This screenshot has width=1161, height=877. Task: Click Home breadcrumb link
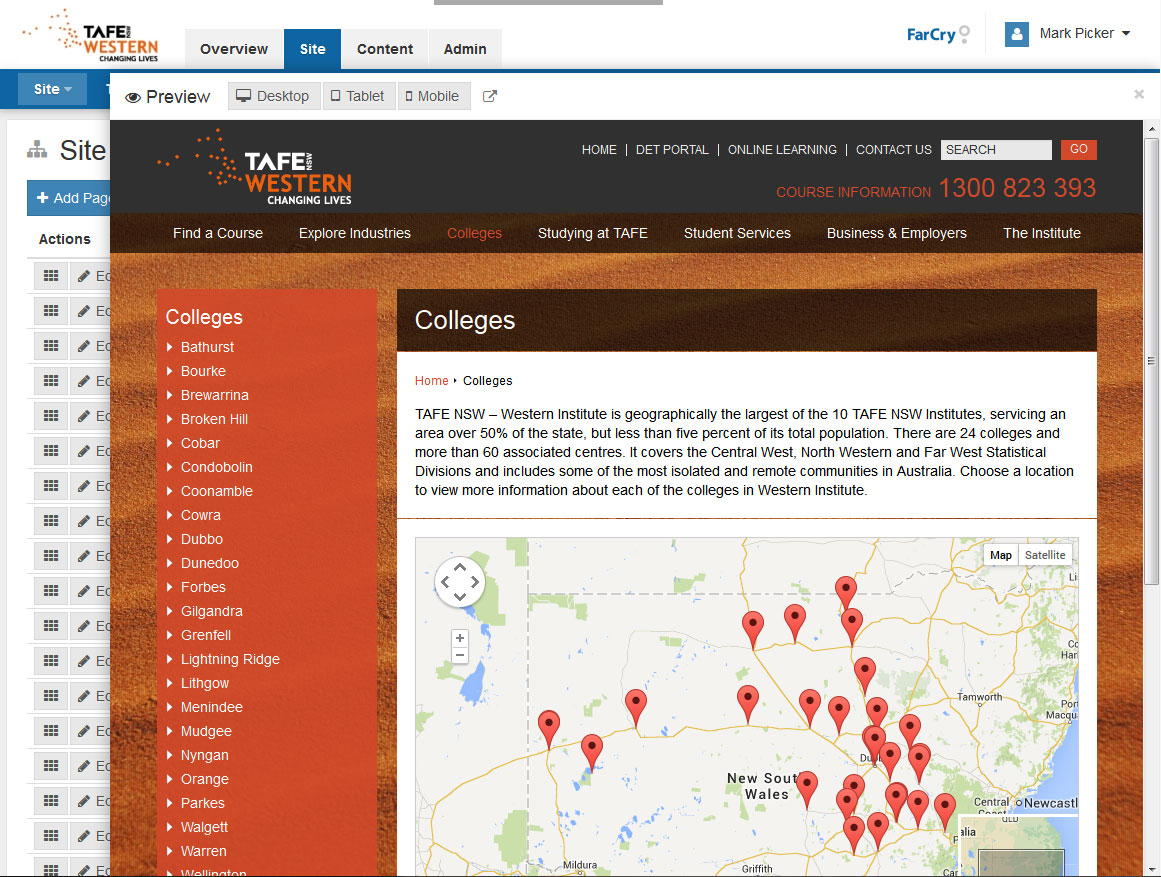click(432, 381)
